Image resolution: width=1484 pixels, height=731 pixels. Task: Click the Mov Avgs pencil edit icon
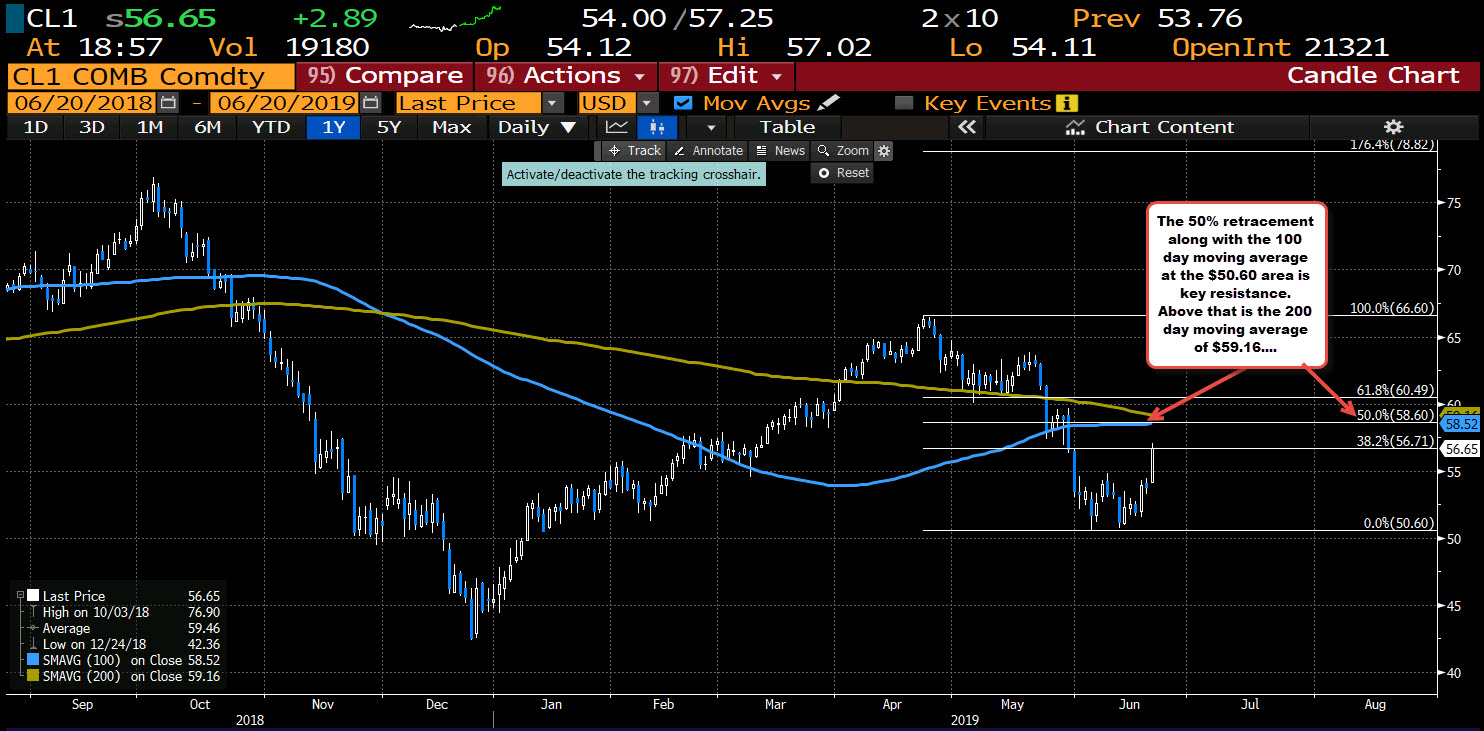point(828,103)
